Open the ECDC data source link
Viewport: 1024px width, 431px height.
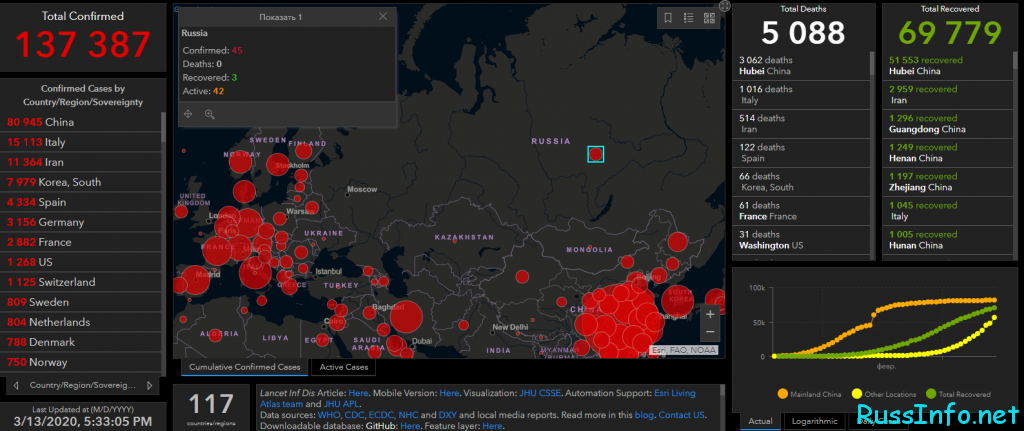pyautogui.click(x=380, y=415)
